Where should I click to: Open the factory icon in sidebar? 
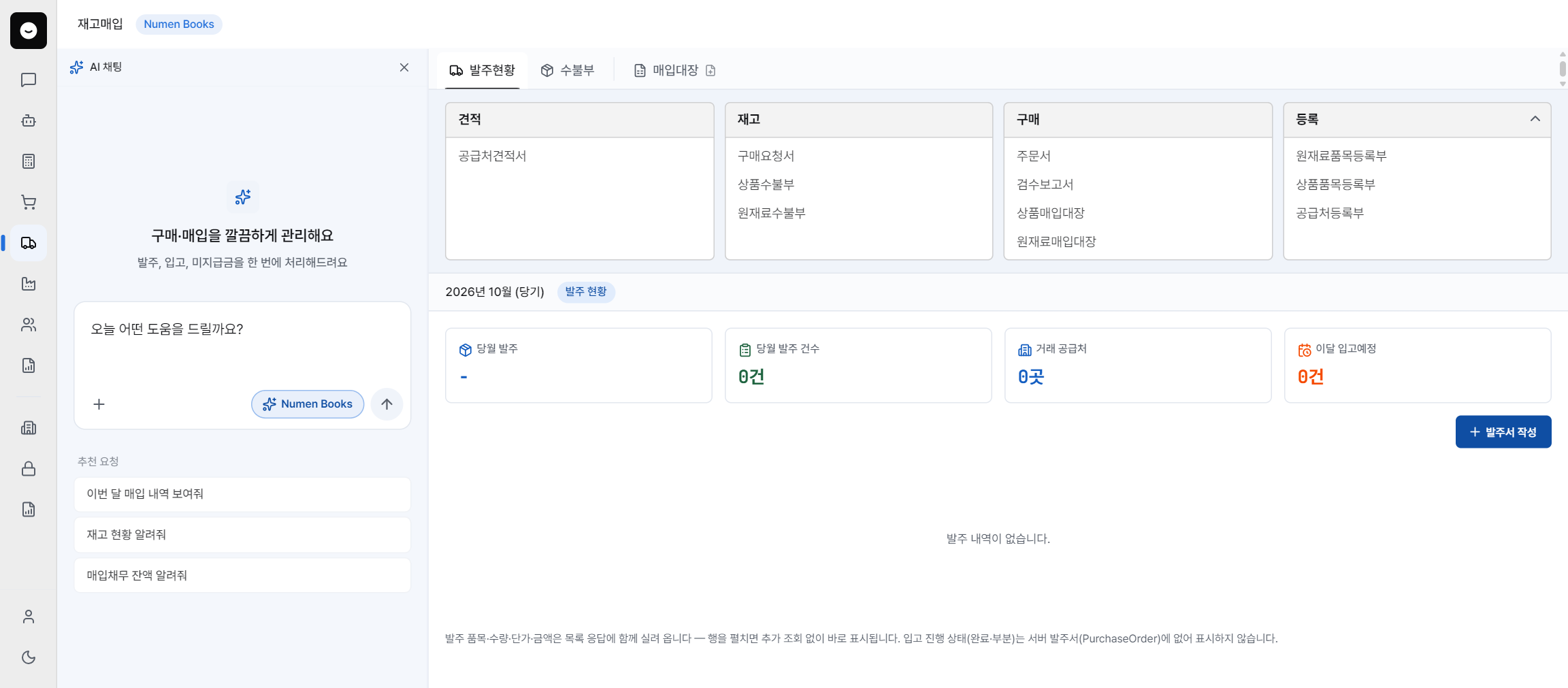tap(29, 284)
